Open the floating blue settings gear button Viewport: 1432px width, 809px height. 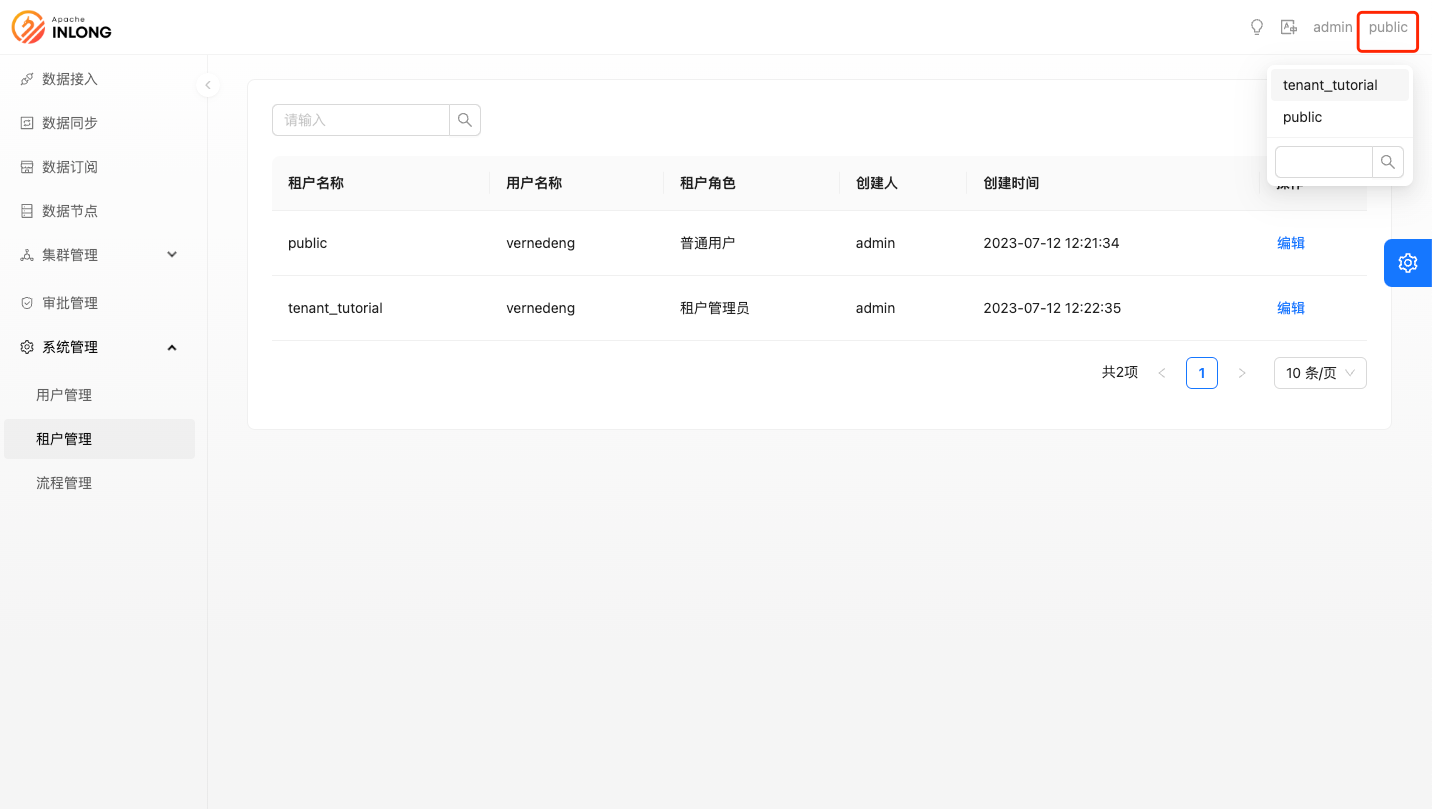(1407, 262)
